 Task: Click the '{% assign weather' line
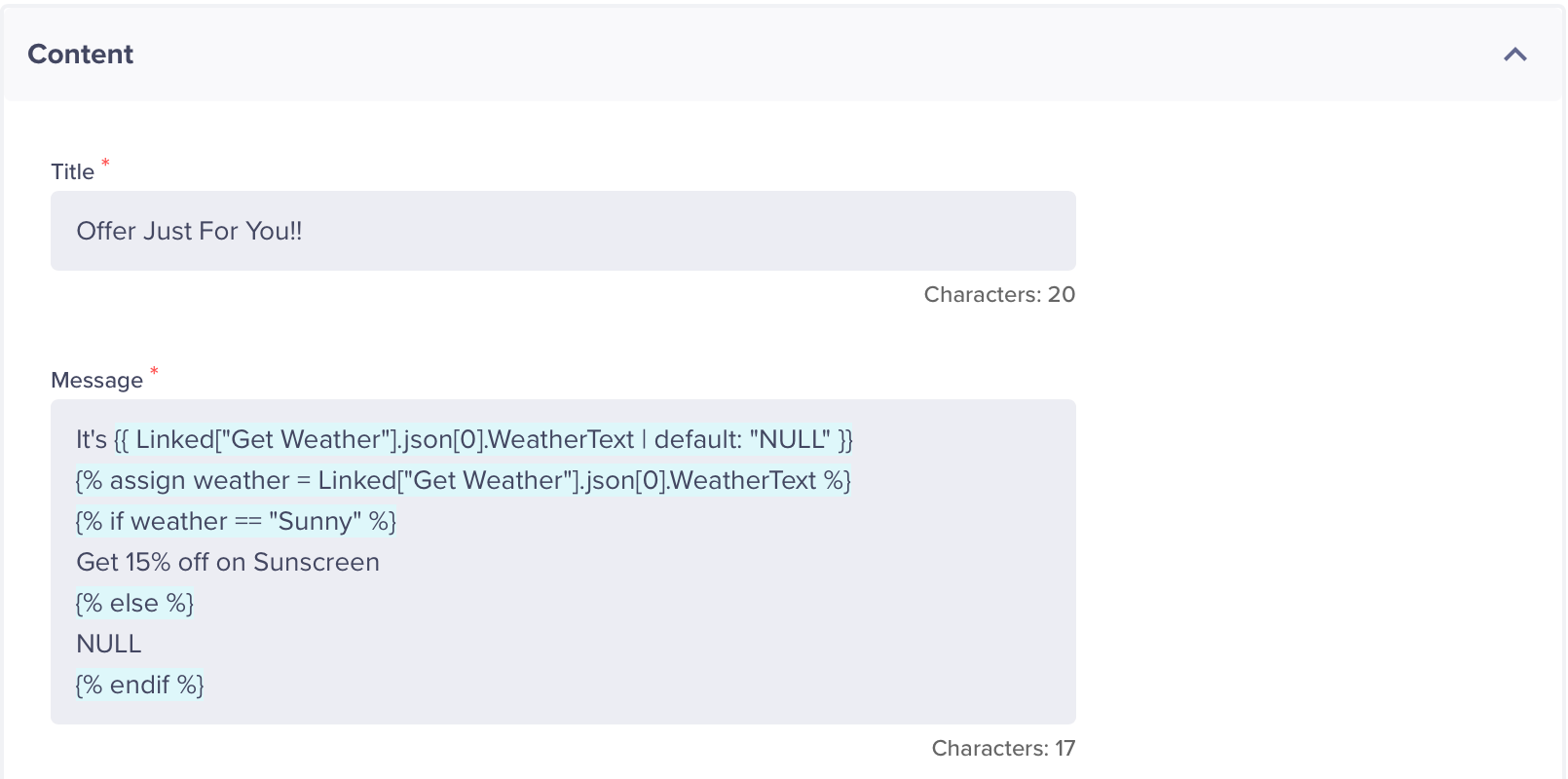pyautogui.click(x=464, y=481)
